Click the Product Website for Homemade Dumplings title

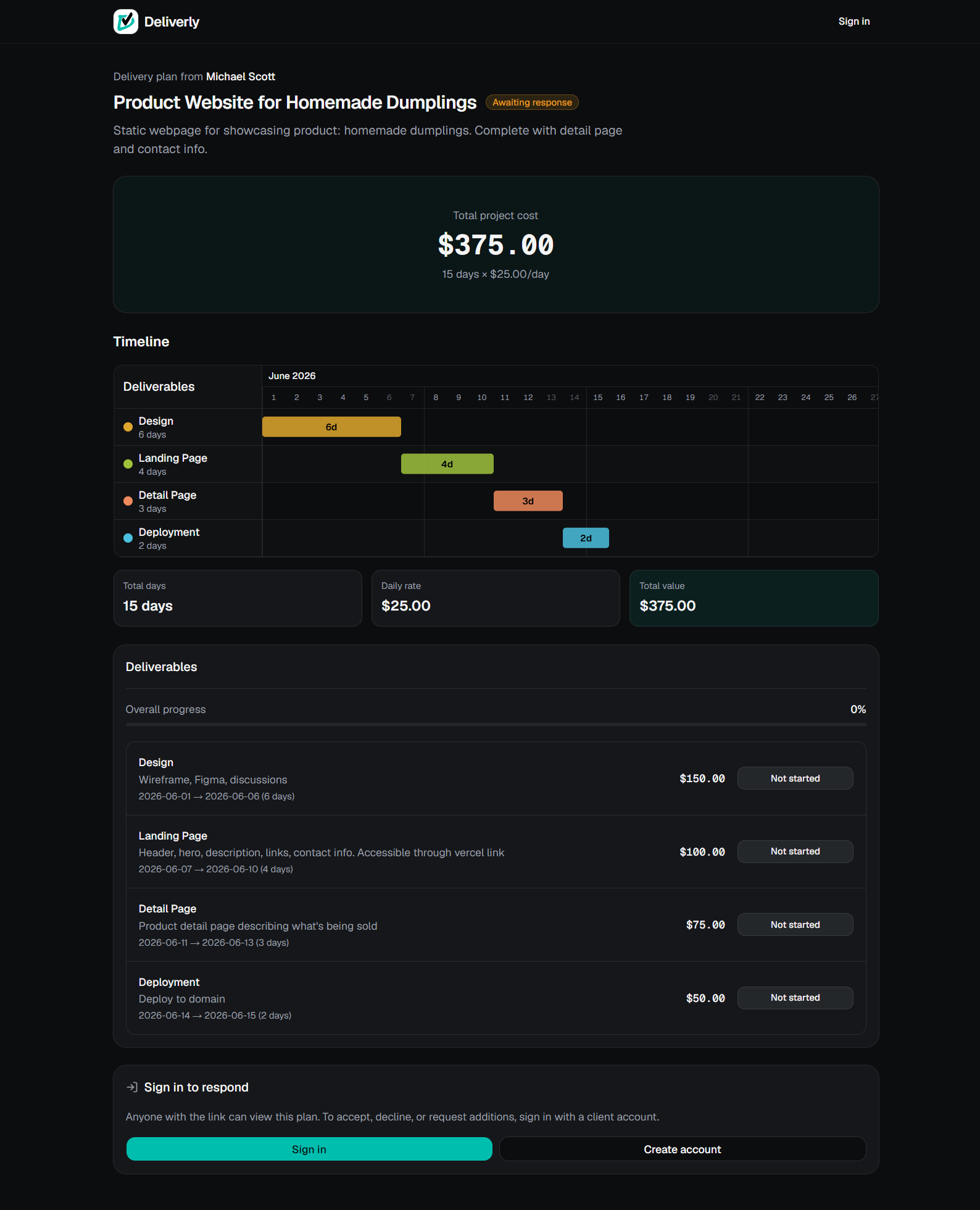[295, 102]
